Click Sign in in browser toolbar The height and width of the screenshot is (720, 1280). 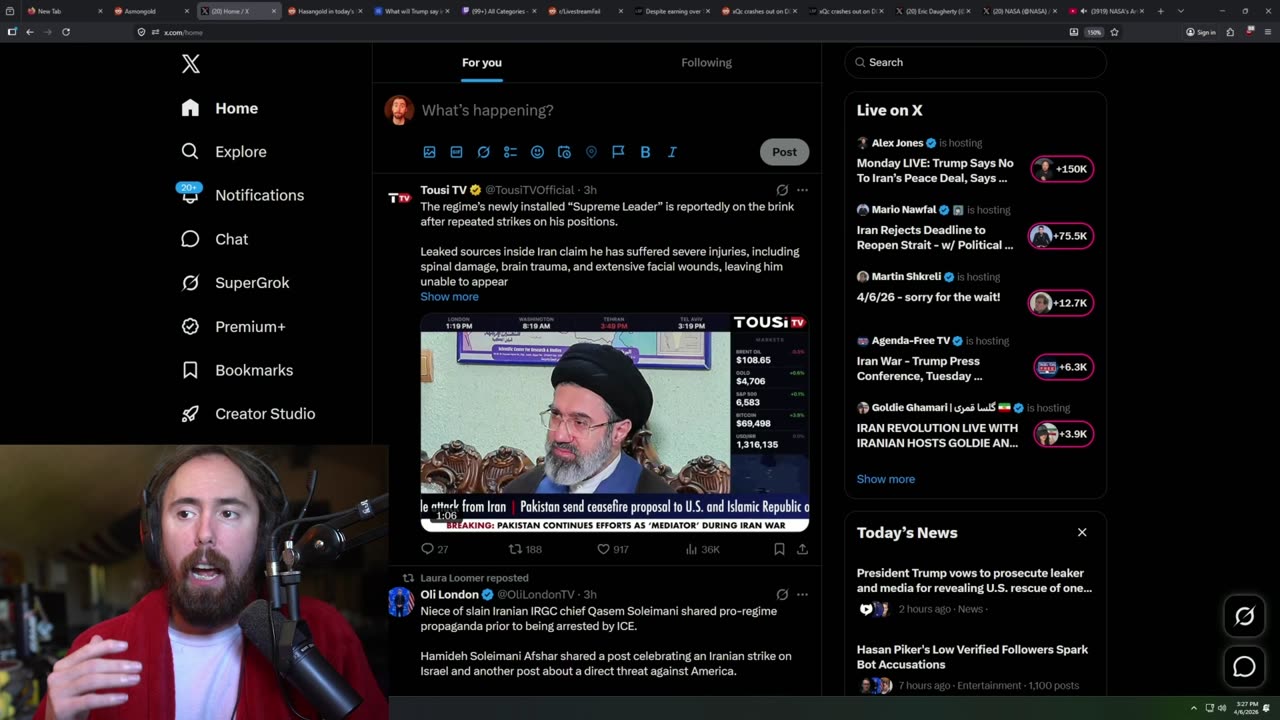click(1201, 32)
